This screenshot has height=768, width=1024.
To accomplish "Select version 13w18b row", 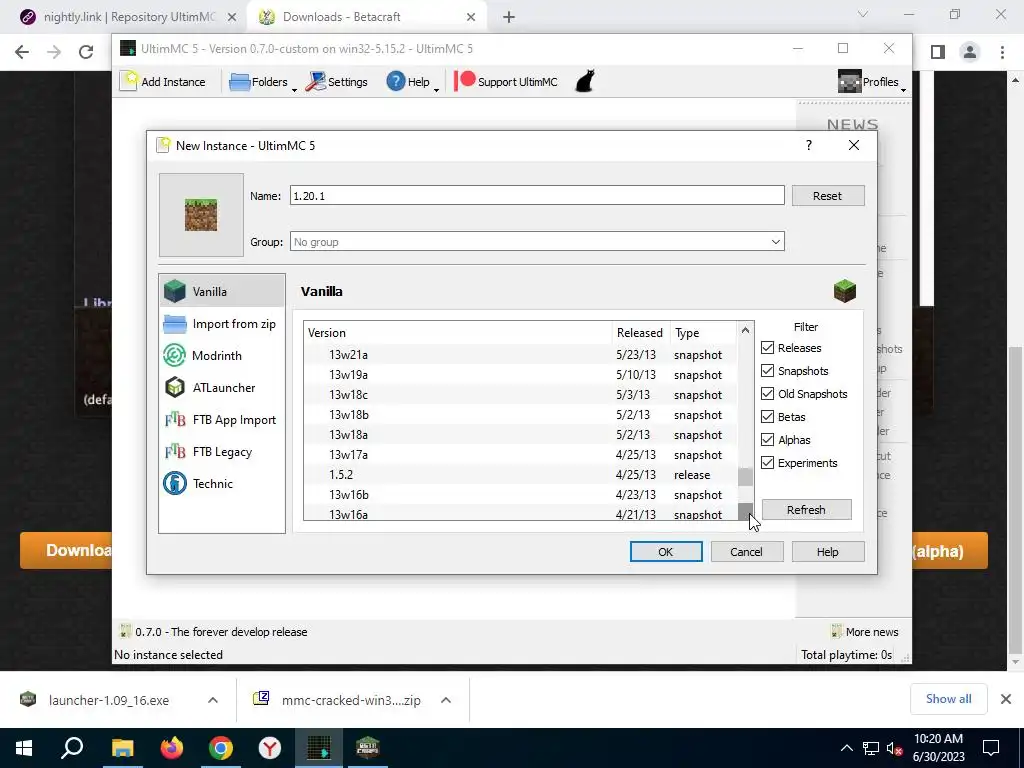I will pos(520,415).
